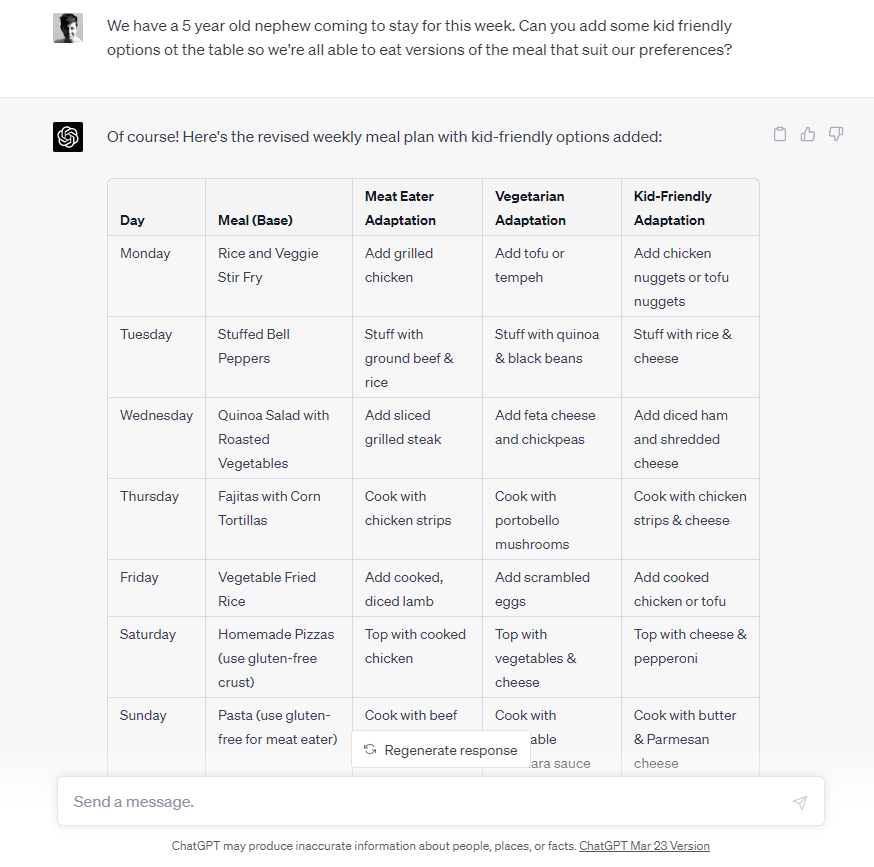The image size is (874, 867).
Task: Open the ChatGPT Mar 23 Version link
Action: (644, 846)
